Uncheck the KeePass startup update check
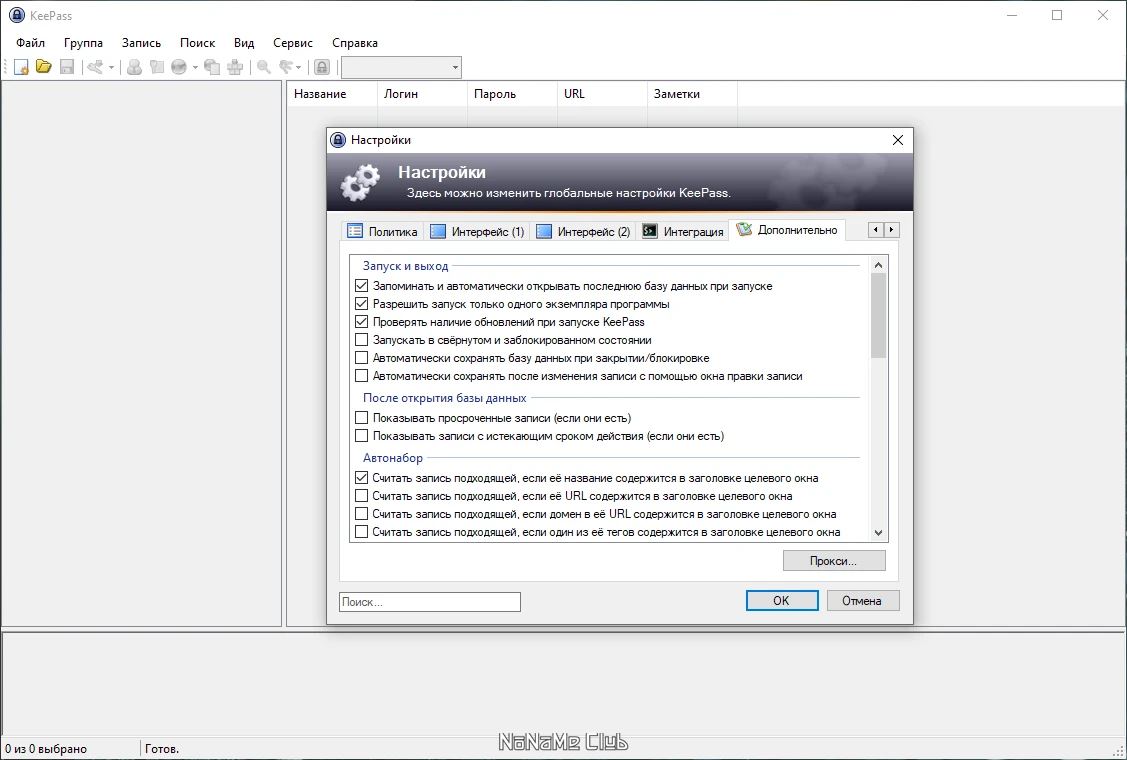 point(362,321)
